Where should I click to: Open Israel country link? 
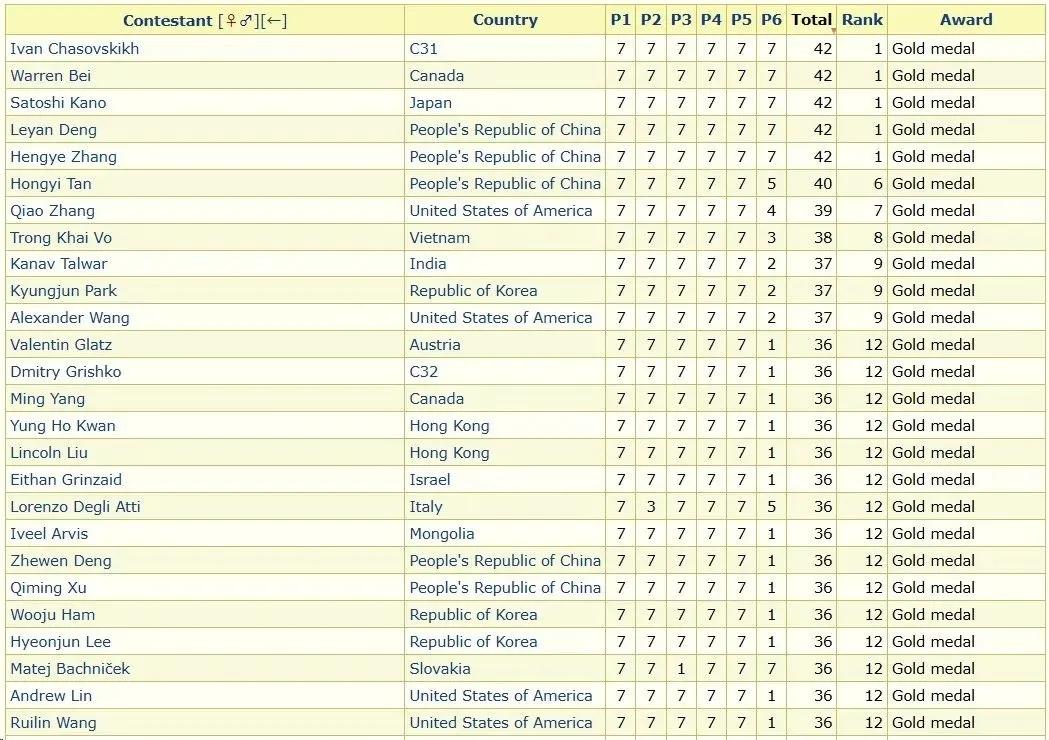coord(430,480)
